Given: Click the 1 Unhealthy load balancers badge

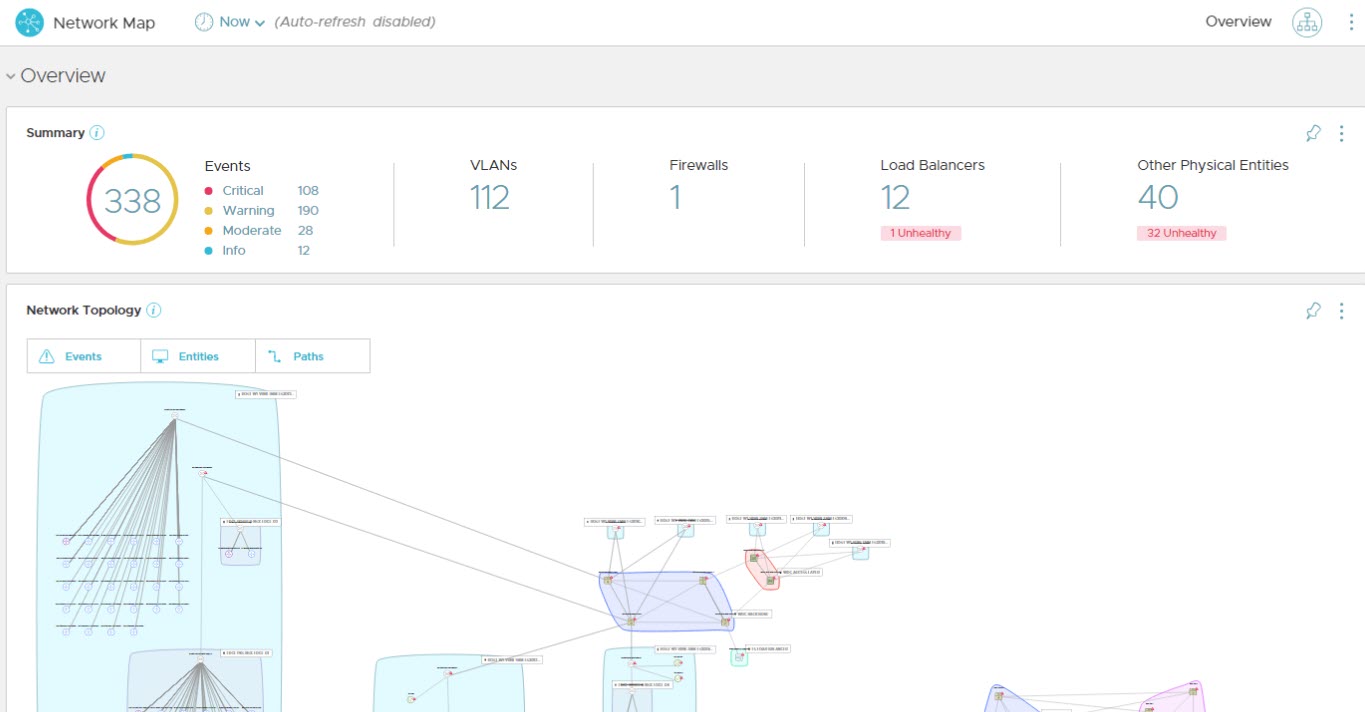Looking at the screenshot, I should [x=920, y=233].
